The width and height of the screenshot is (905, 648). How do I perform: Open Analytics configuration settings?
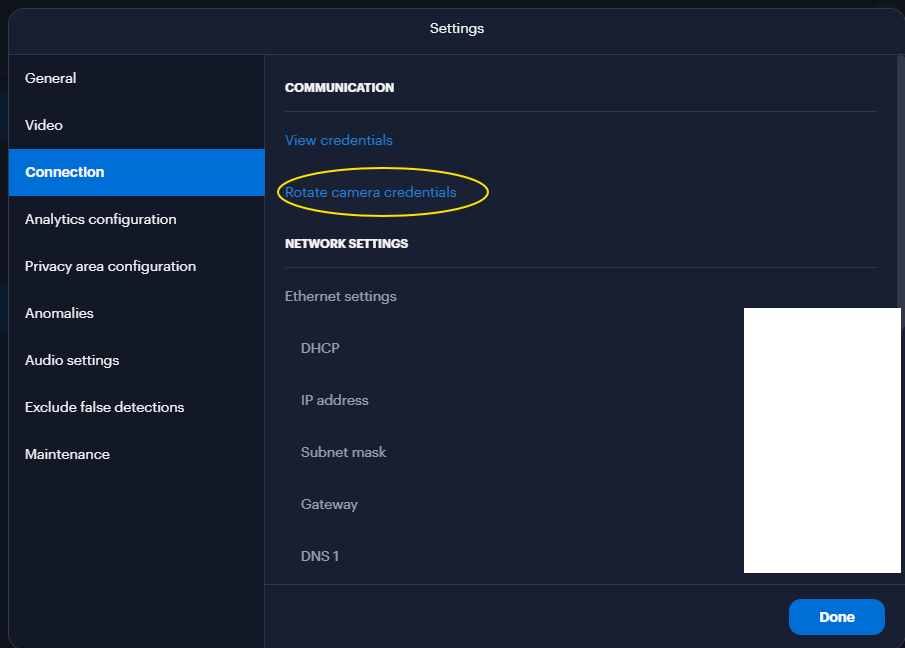[100, 219]
